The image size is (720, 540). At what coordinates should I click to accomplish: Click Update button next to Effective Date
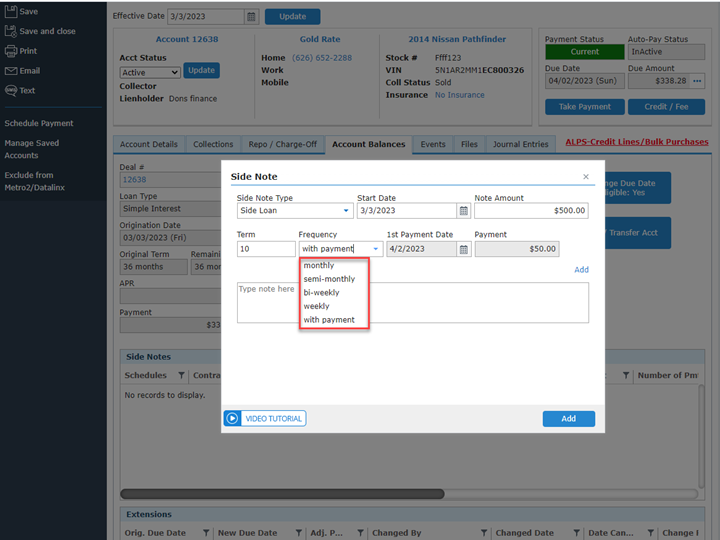point(292,17)
